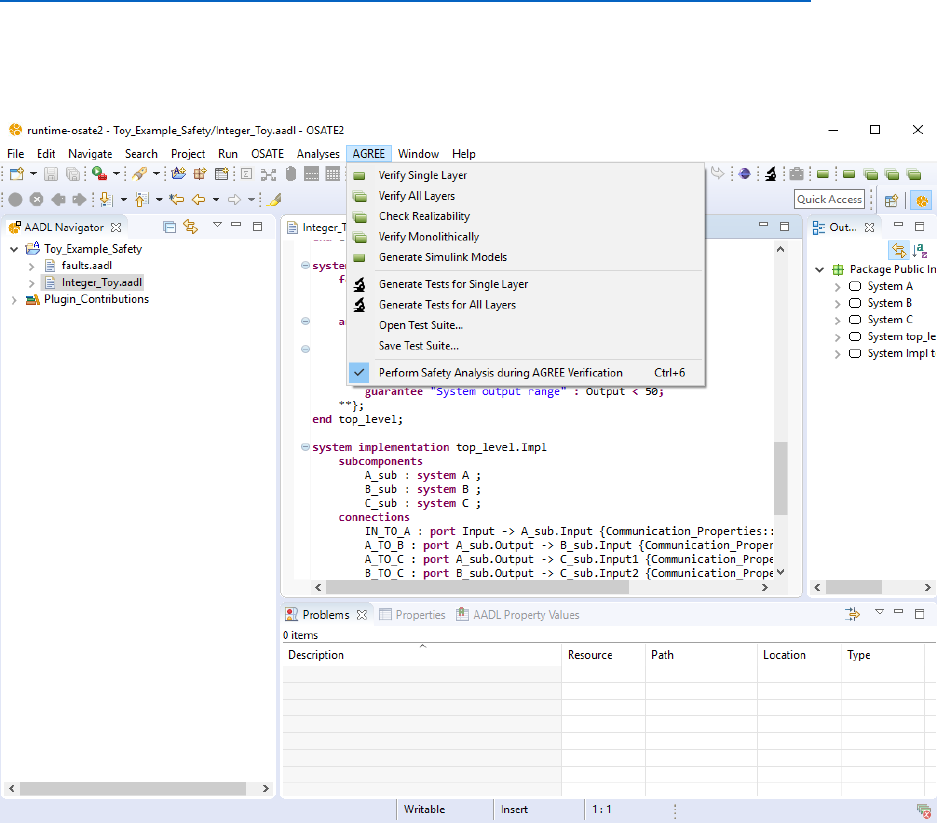Click the microscope icon beside Generate Tests for Single Layer
The width and height of the screenshot is (937, 823).
(x=359, y=284)
